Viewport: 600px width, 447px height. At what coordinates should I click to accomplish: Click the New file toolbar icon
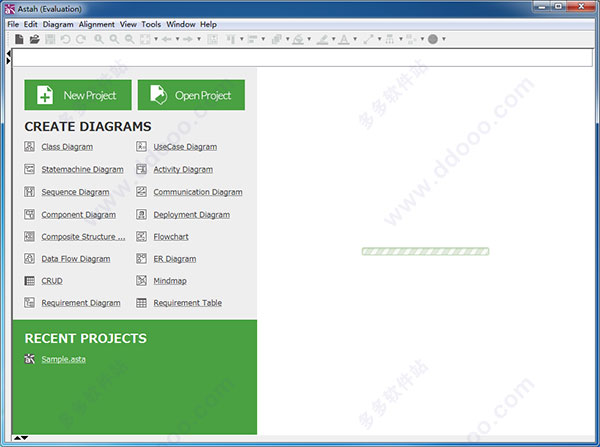(x=19, y=39)
